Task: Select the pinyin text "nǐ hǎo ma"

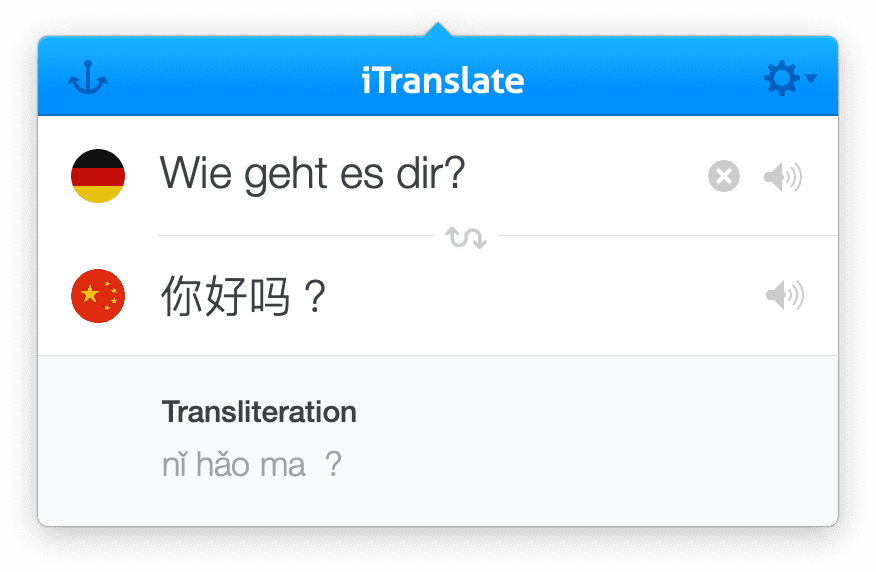Action: (x=234, y=465)
